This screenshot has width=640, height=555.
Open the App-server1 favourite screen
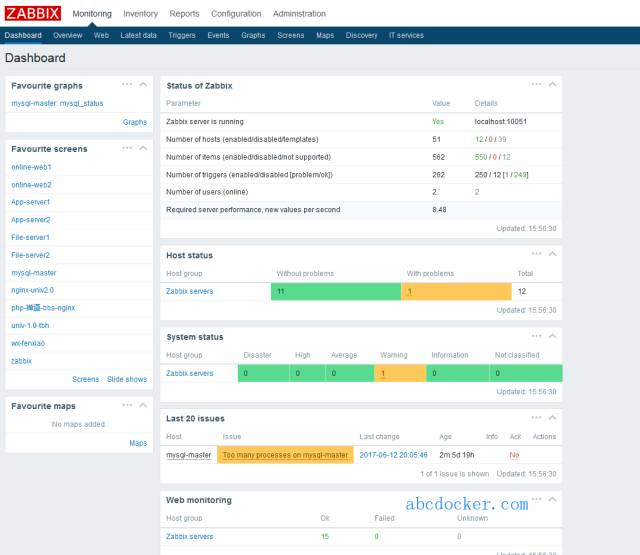31,202
